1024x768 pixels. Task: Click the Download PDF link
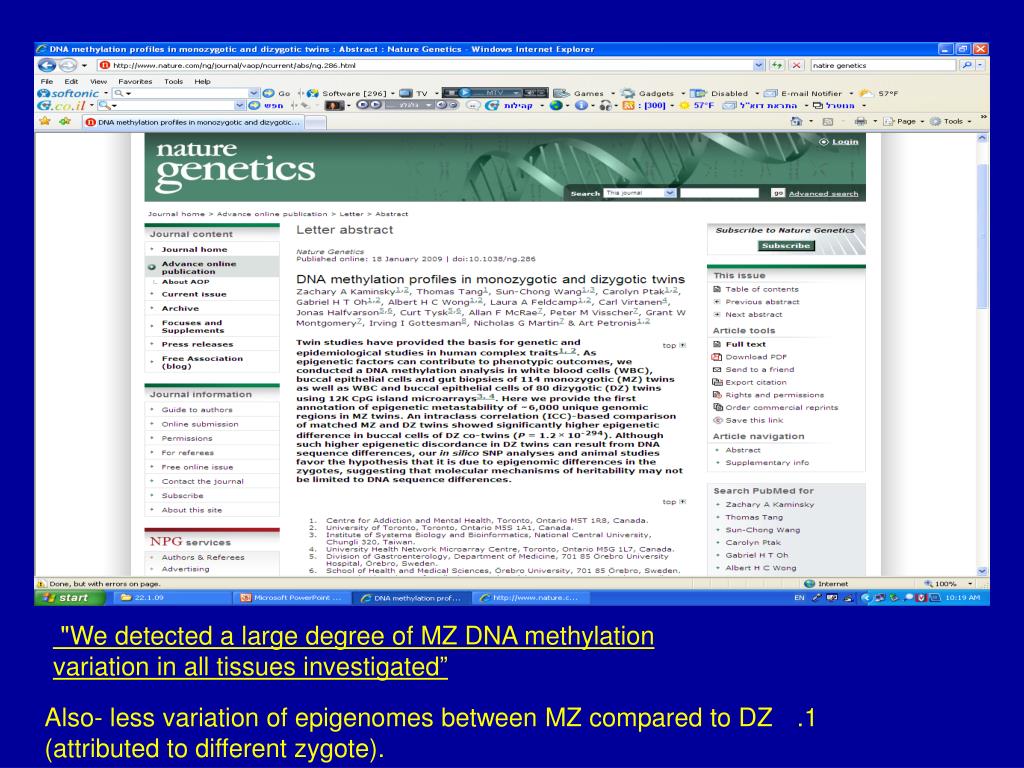pyautogui.click(x=756, y=357)
